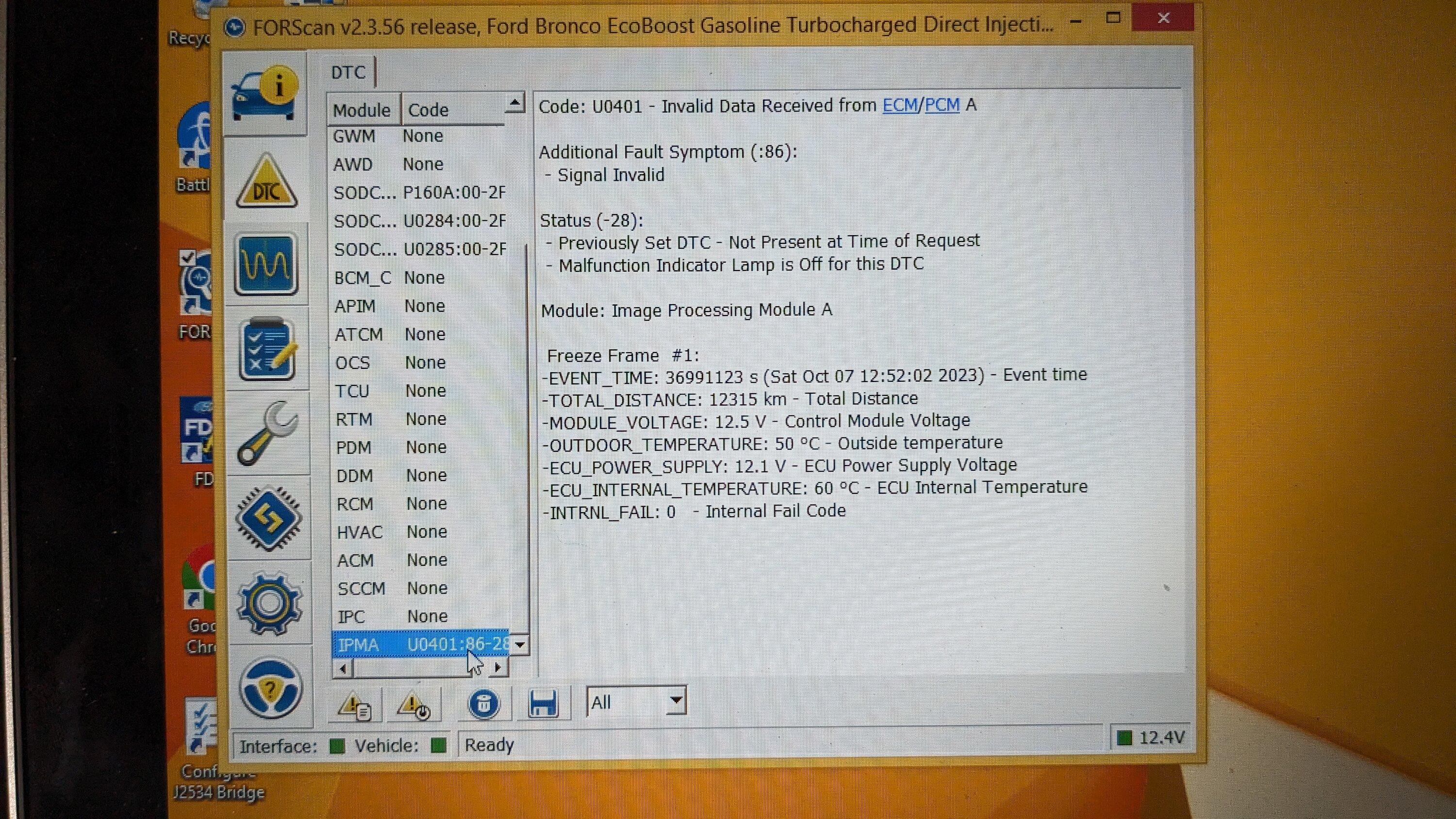Select the SCCM module row
The image size is (1456, 819).
tap(421, 589)
